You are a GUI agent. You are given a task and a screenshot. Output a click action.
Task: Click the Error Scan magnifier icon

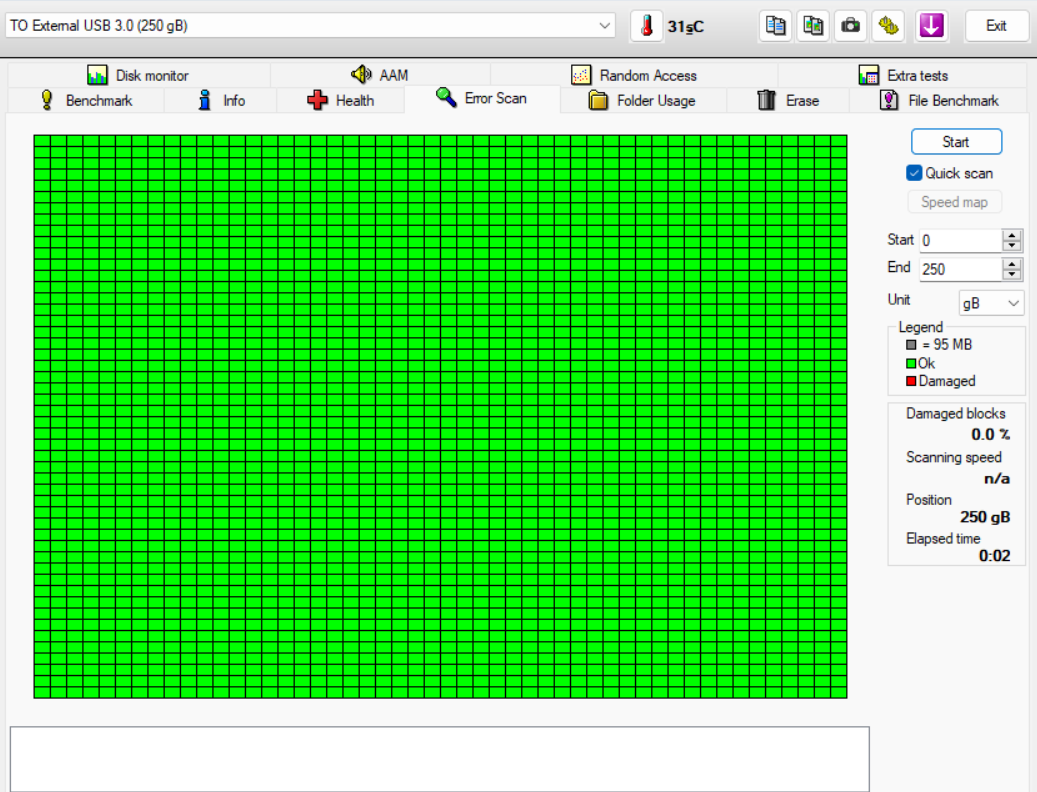coord(446,97)
